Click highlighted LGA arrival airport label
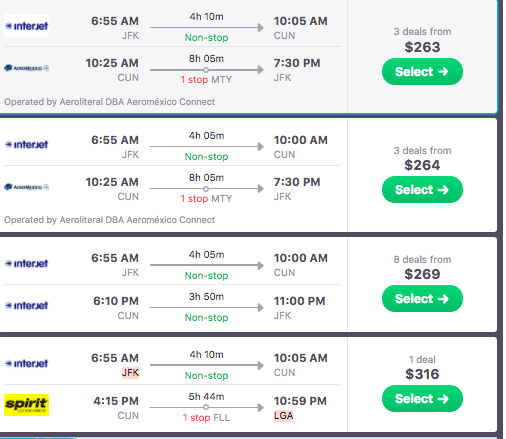Image resolution: width=506 pixels, height=439 pixels. coord(284,416)
